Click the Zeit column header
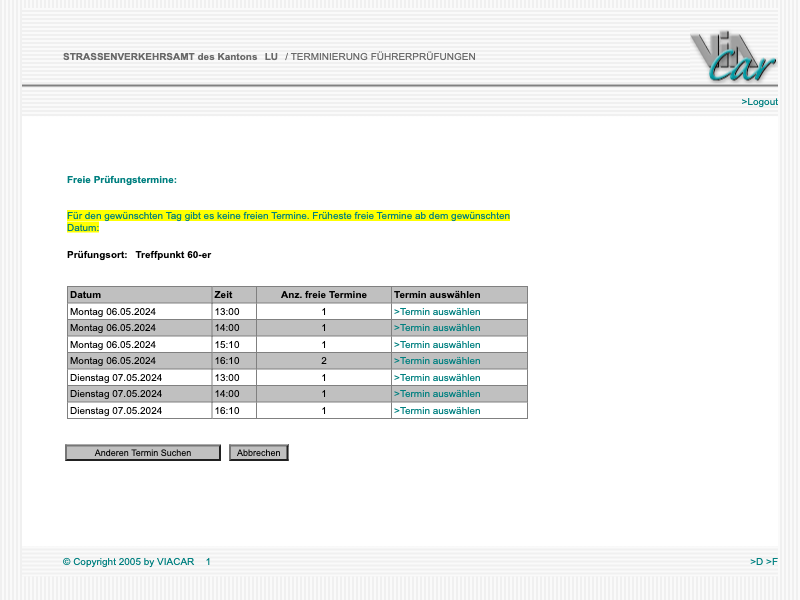 coord(223,295)
